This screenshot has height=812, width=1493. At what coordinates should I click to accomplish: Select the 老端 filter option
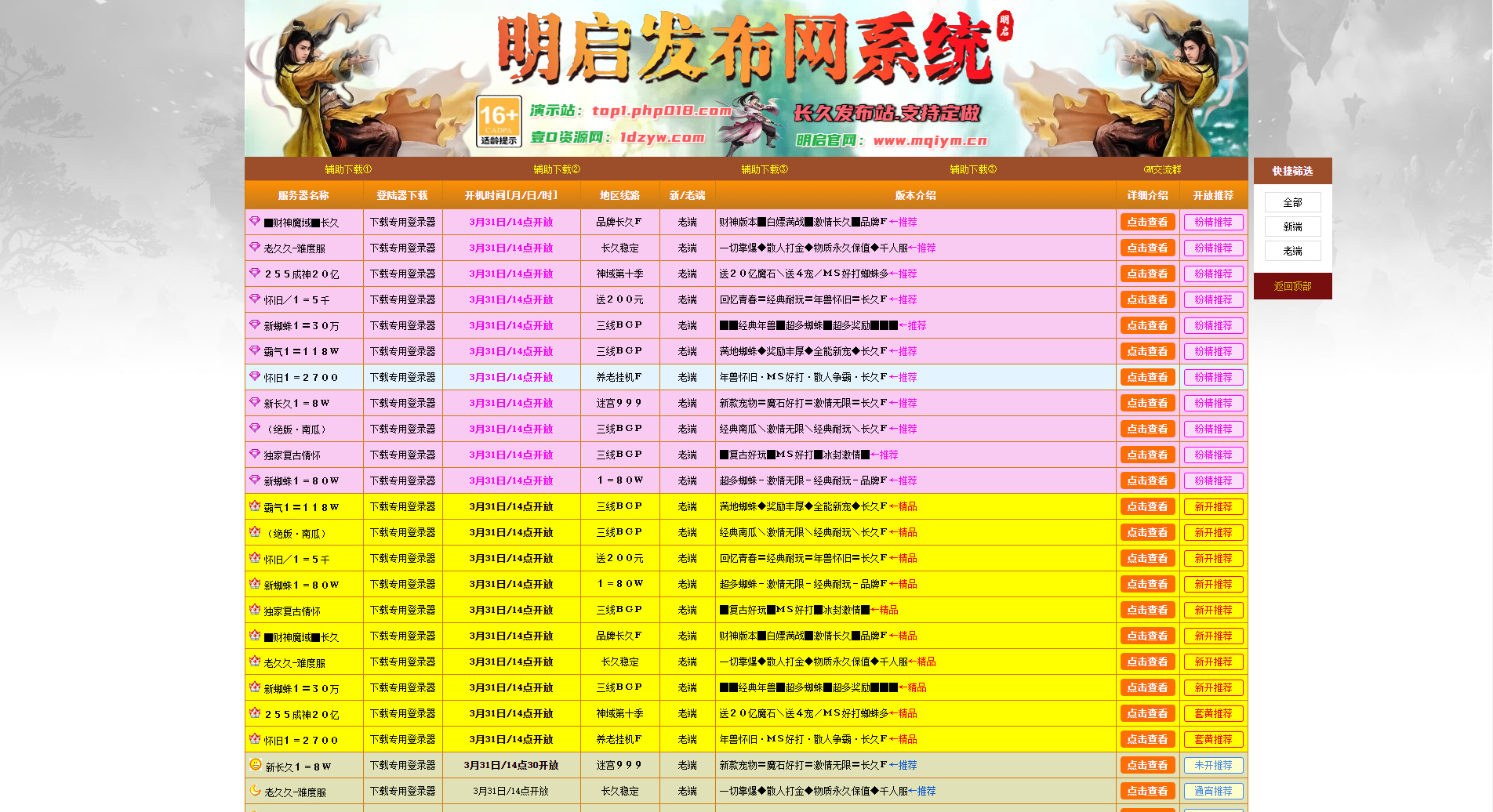coord(1292,251)
